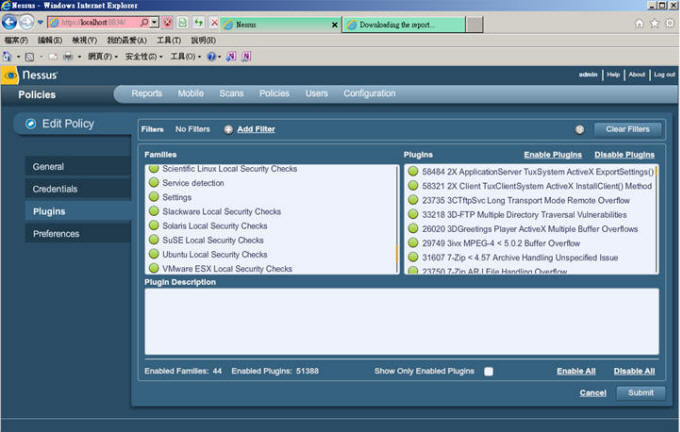The width and height of the screenshot is (680, 432).
Task: Open Favorites with the star icon
Action: tap(654, 23)
